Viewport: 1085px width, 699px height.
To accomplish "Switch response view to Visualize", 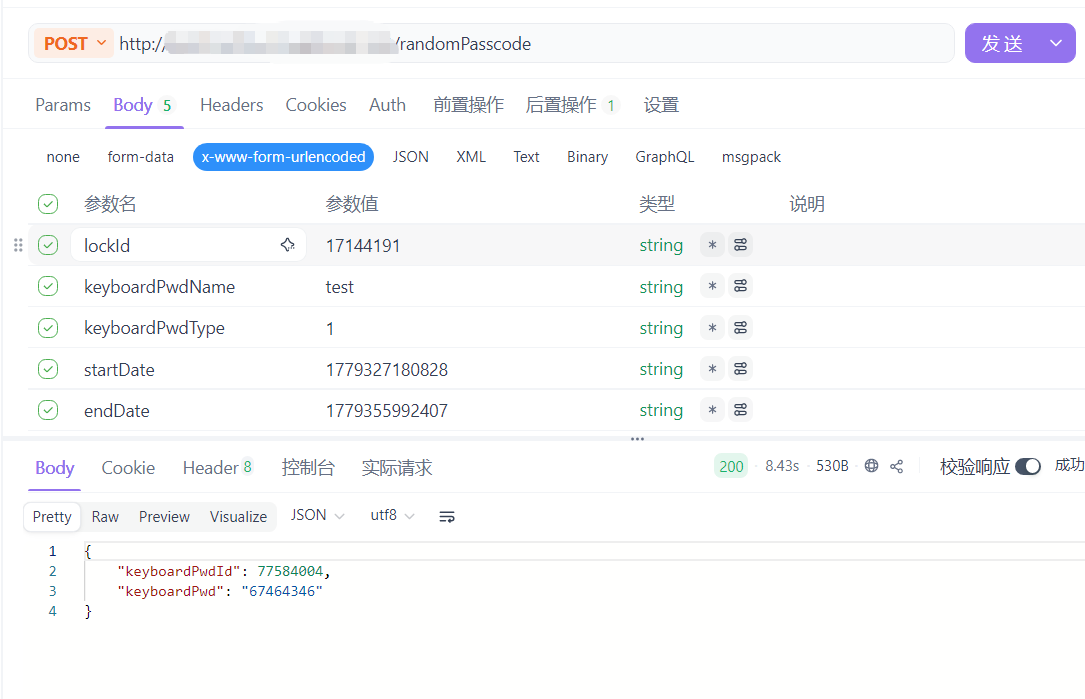I will [x=238, y=517].
